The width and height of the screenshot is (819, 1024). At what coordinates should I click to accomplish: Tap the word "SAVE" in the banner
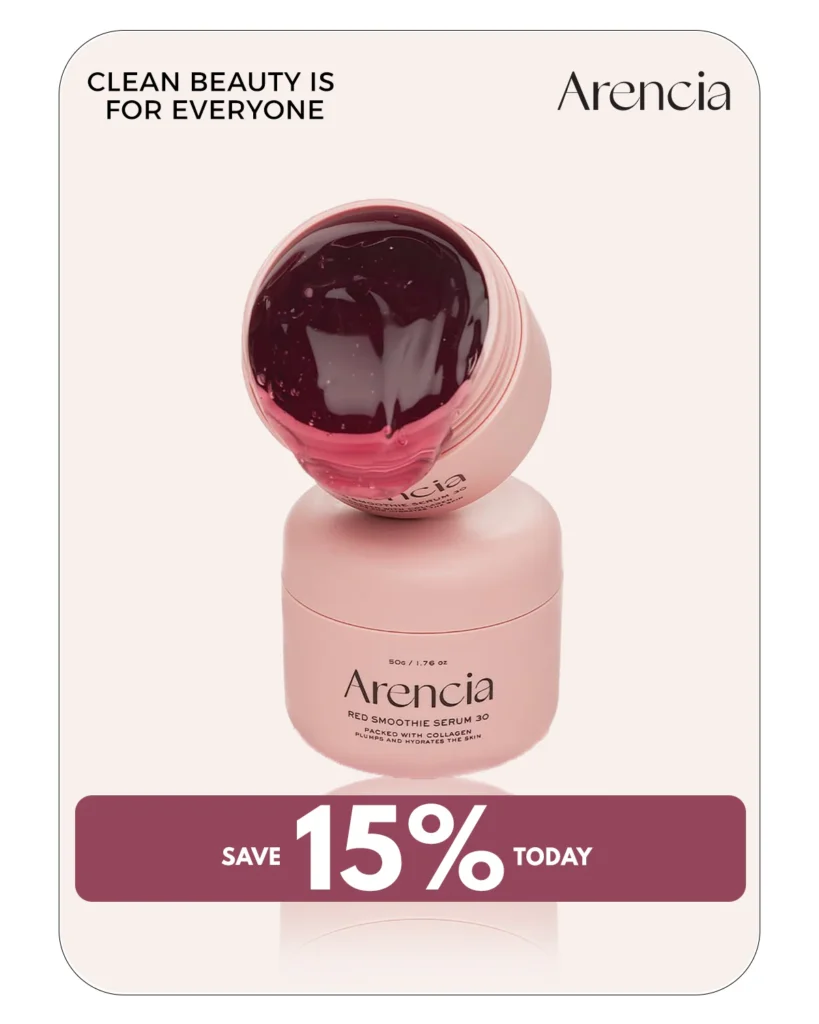pyautogui.click(x=251, y=856)
